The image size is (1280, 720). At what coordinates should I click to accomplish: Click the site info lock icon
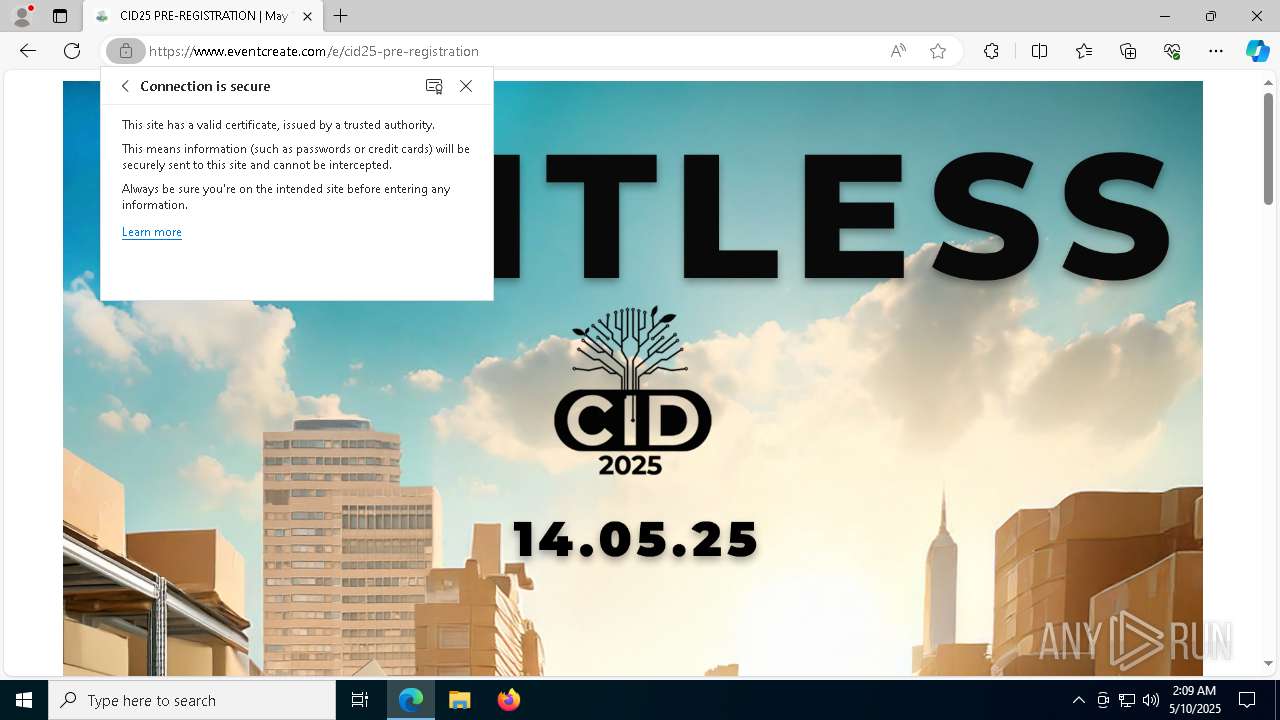[126, 51]
